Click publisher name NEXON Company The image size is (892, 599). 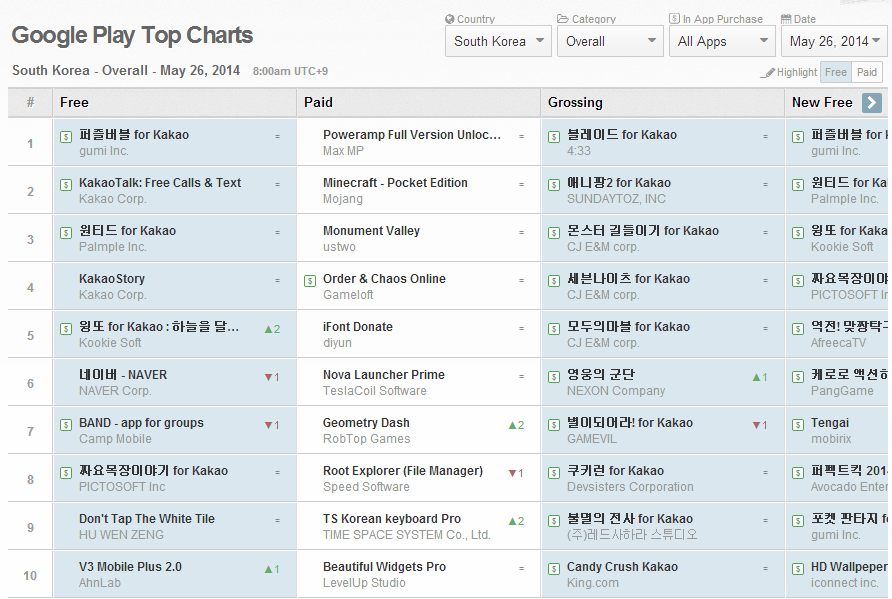click(616, 391)
